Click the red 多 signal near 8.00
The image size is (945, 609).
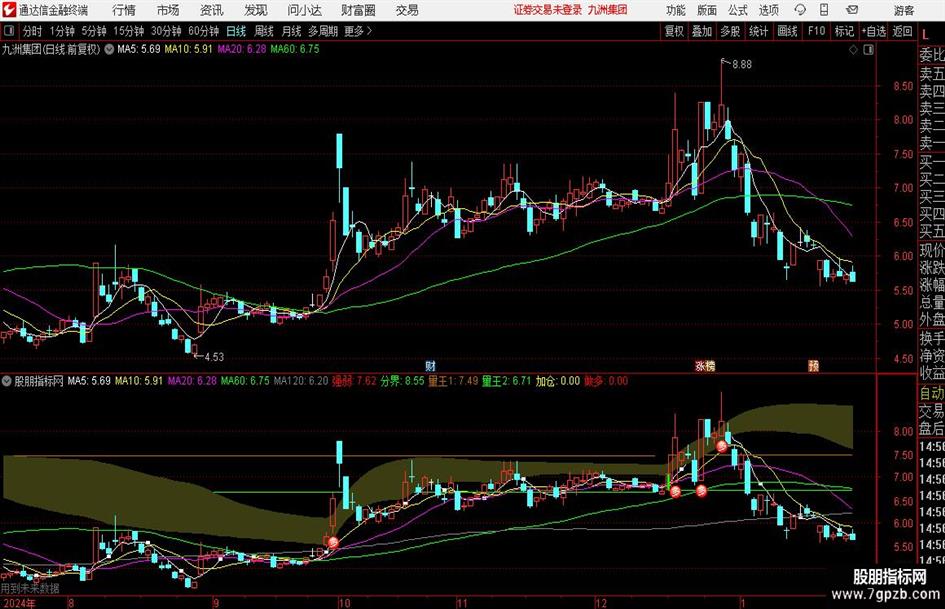click(722, 446)
